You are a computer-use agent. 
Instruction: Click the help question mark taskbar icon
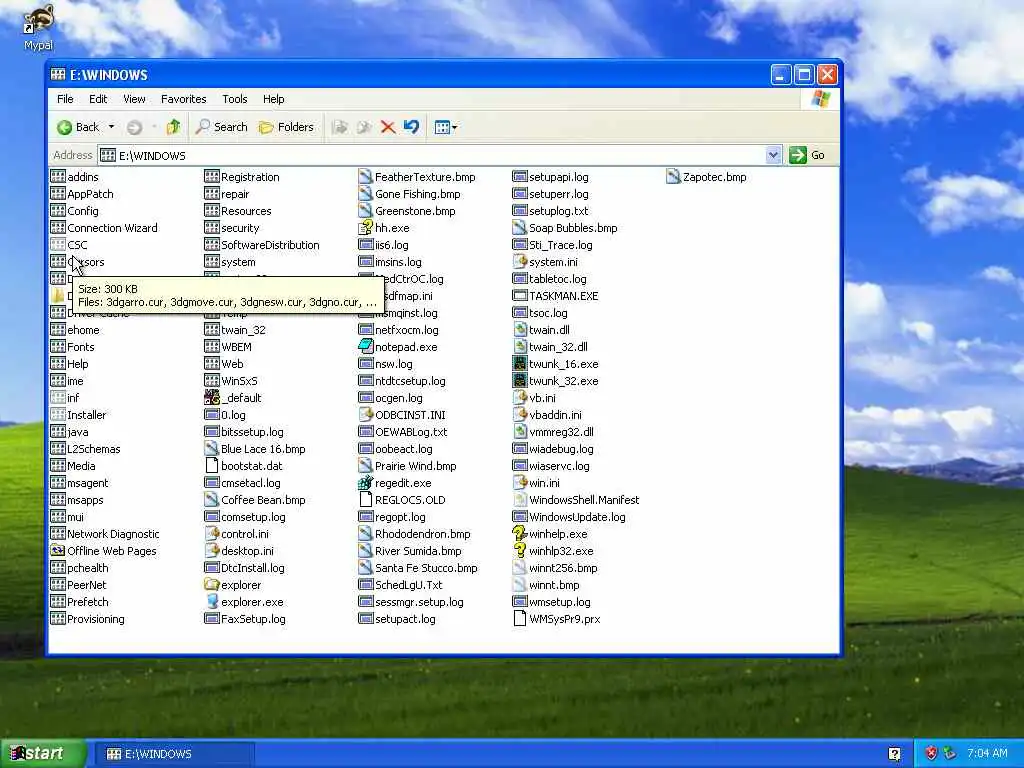(x=895, y=754)
